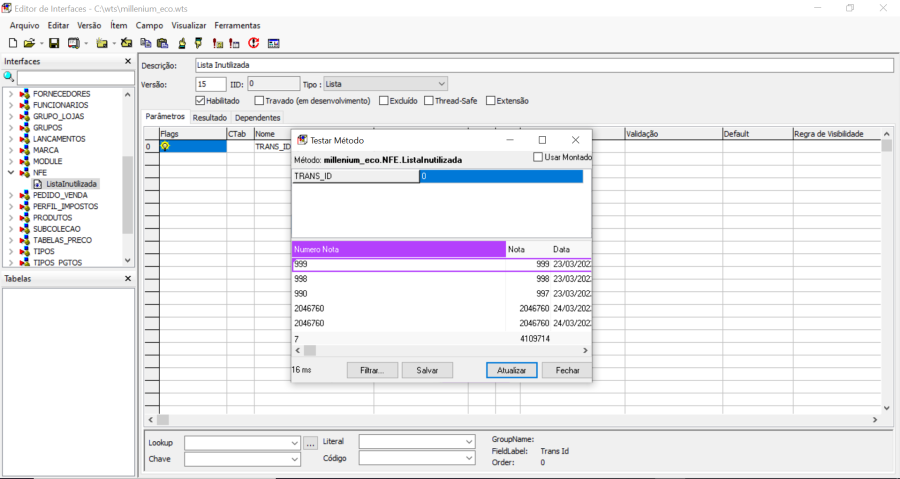Click the new folder with sparkle icon

point(102,43)
